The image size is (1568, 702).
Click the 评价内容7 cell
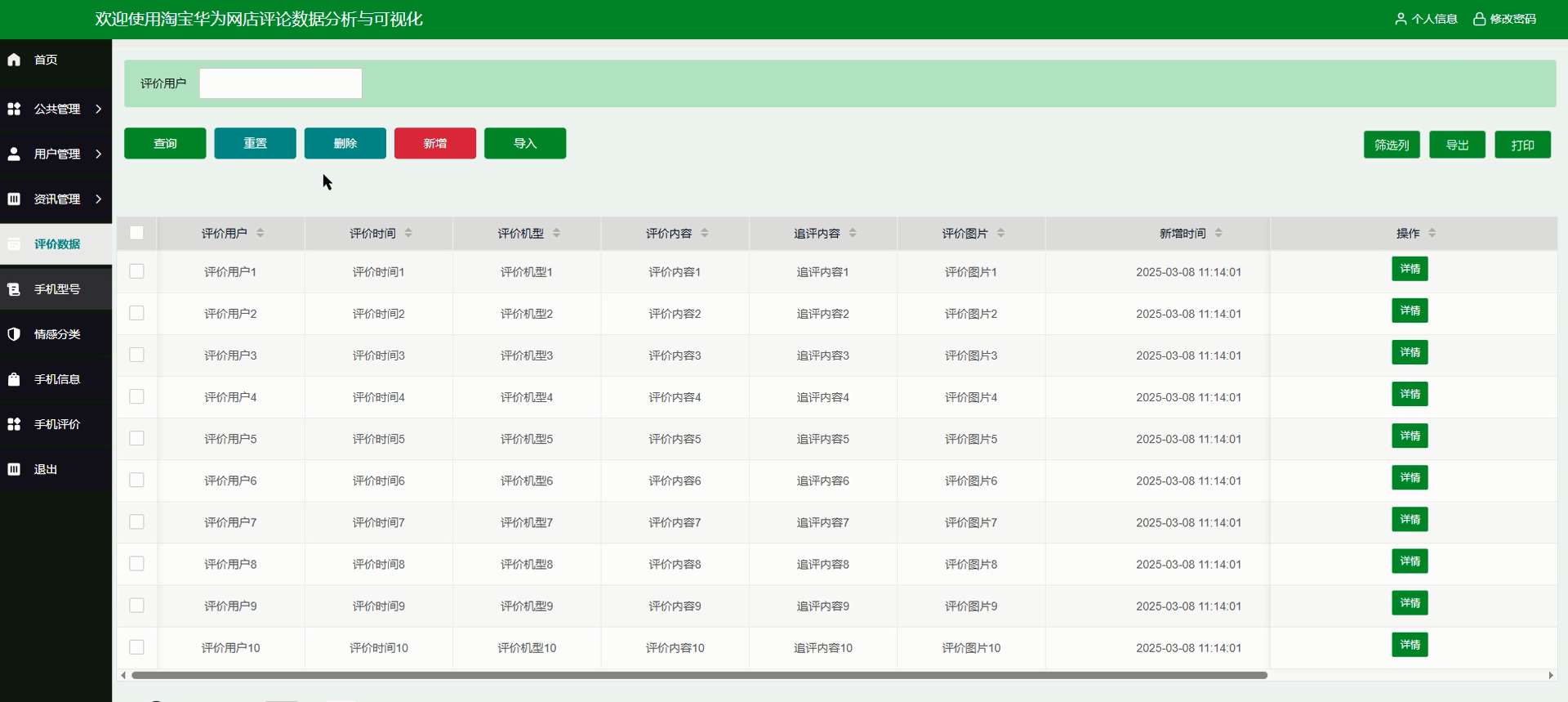(x=675, y=522)
